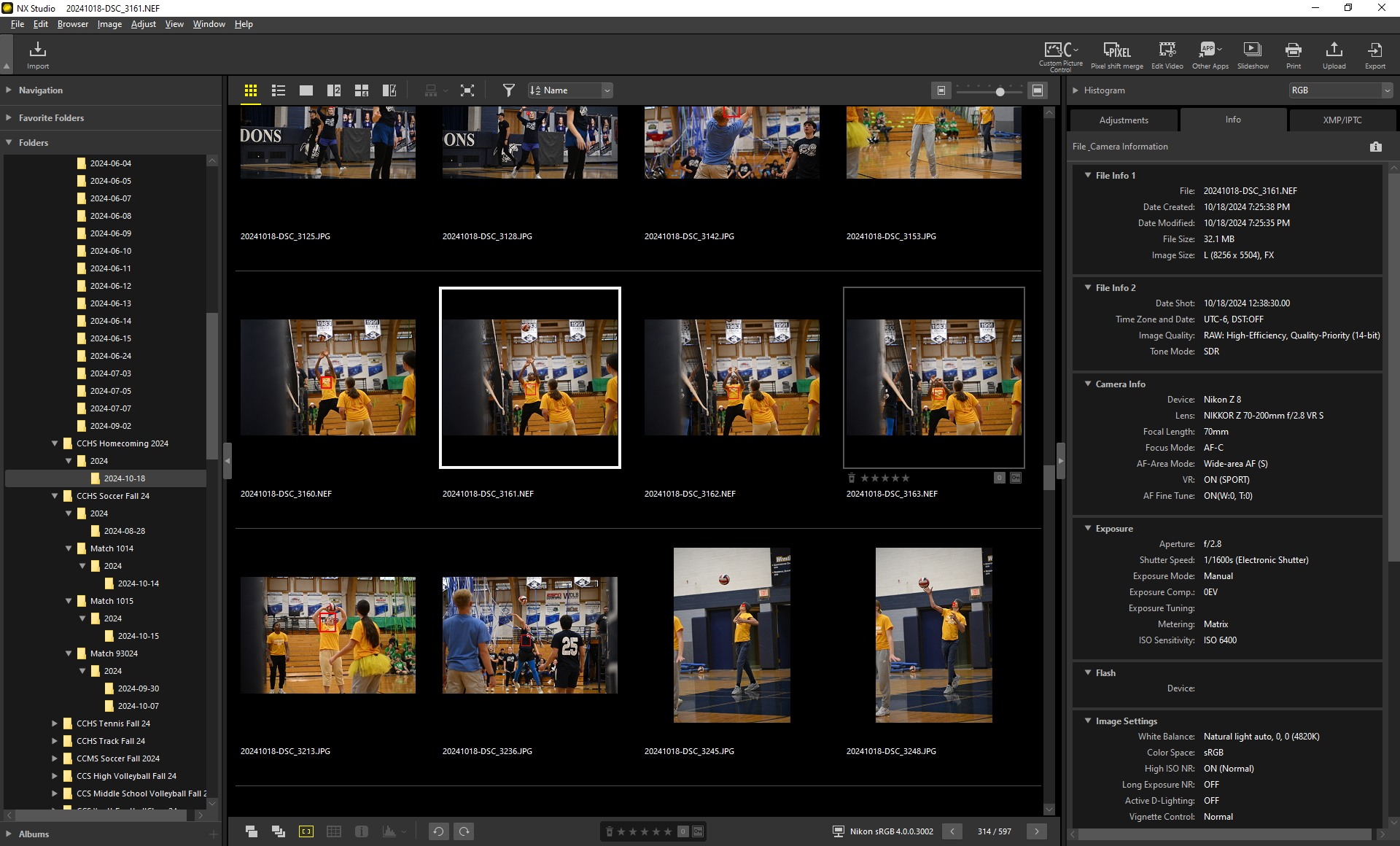1400x846 pixels.
Task: Click the smallest thumbnail size icon
Action: [x=941, y=90]
